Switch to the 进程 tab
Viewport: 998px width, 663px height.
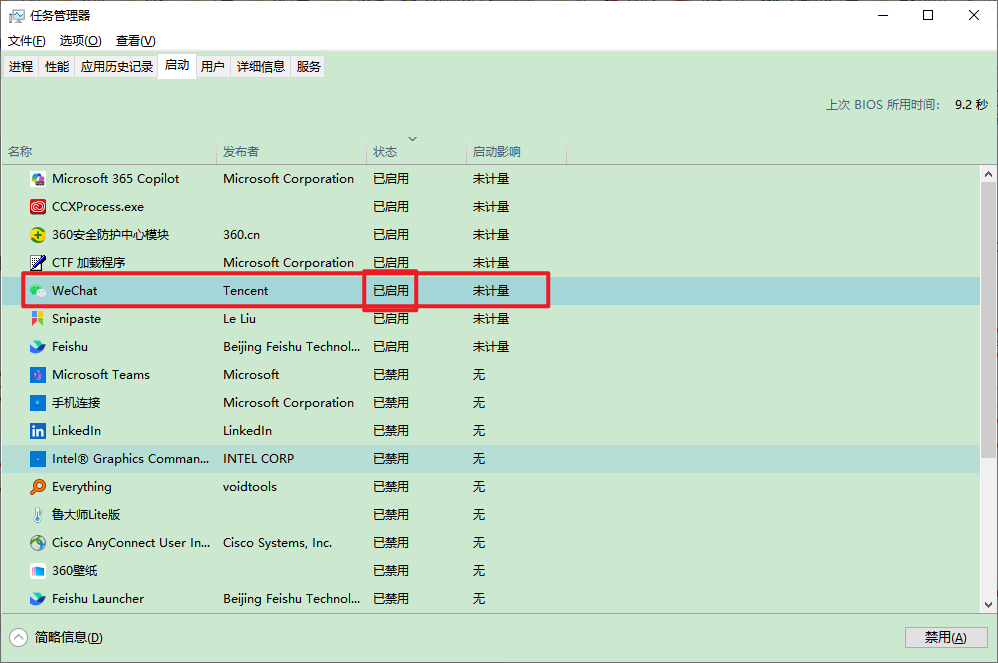click(x=21, y=66)
